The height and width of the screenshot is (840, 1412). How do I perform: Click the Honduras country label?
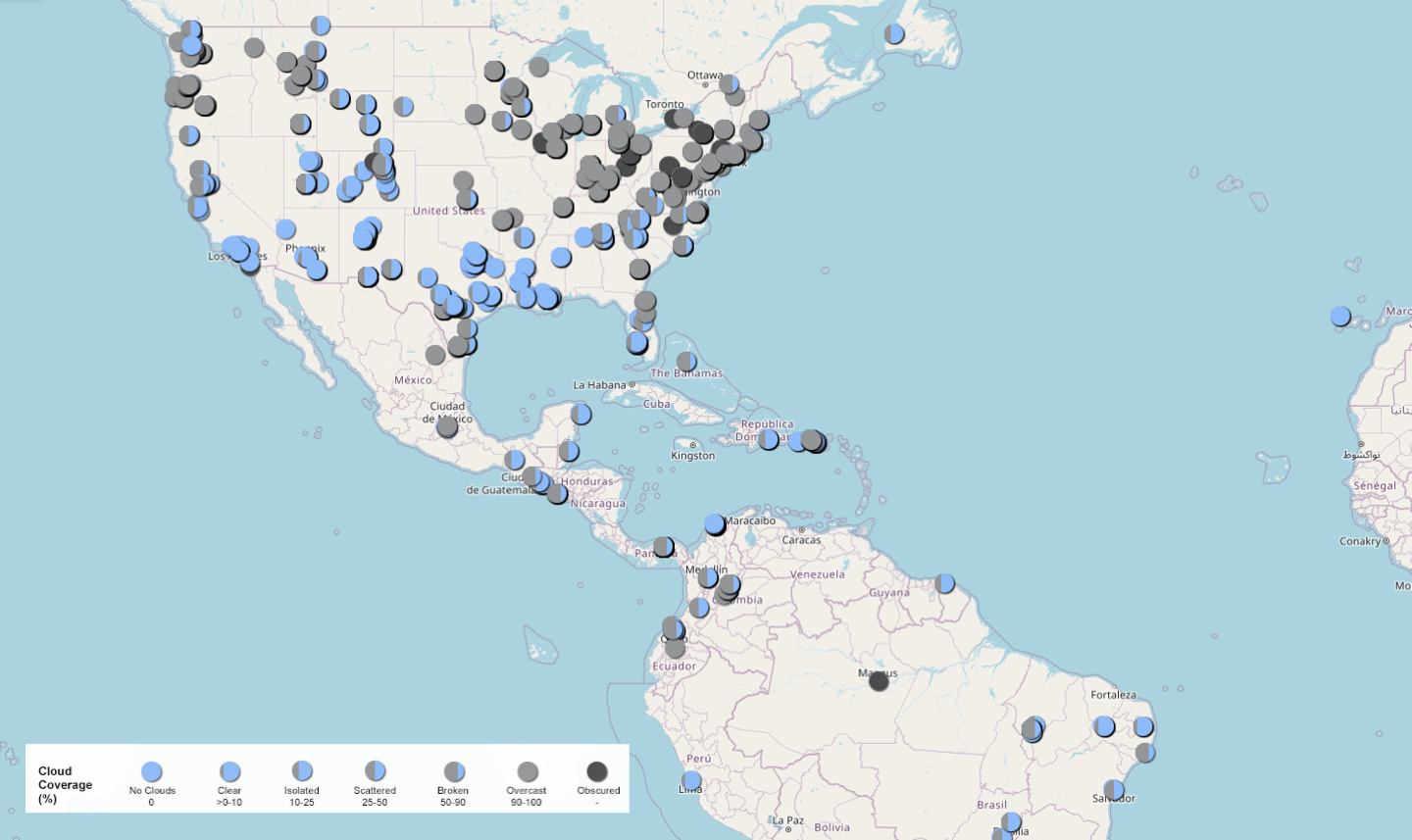[x=587, y=481]
